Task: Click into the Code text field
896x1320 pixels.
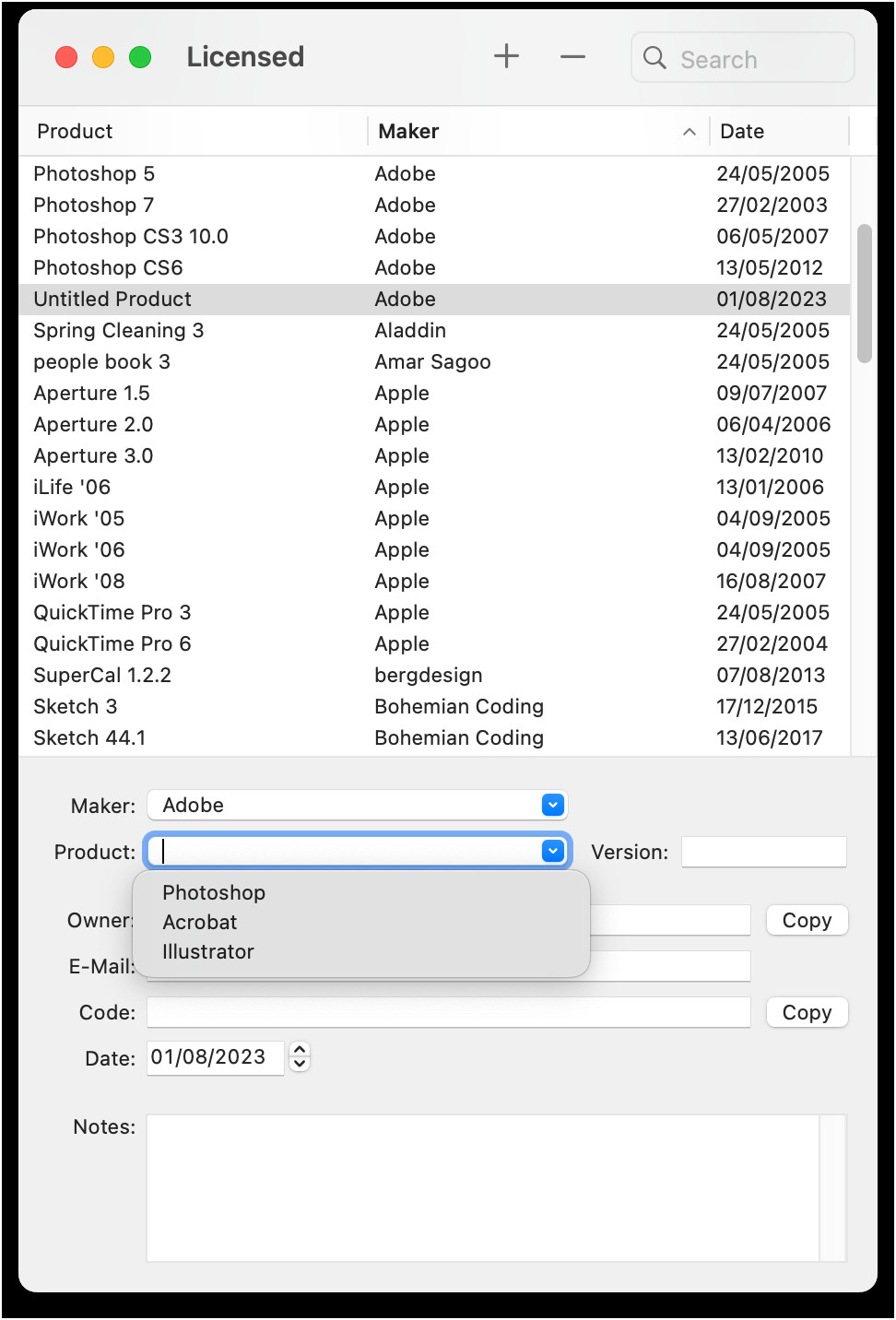Action: point(448,1012)
